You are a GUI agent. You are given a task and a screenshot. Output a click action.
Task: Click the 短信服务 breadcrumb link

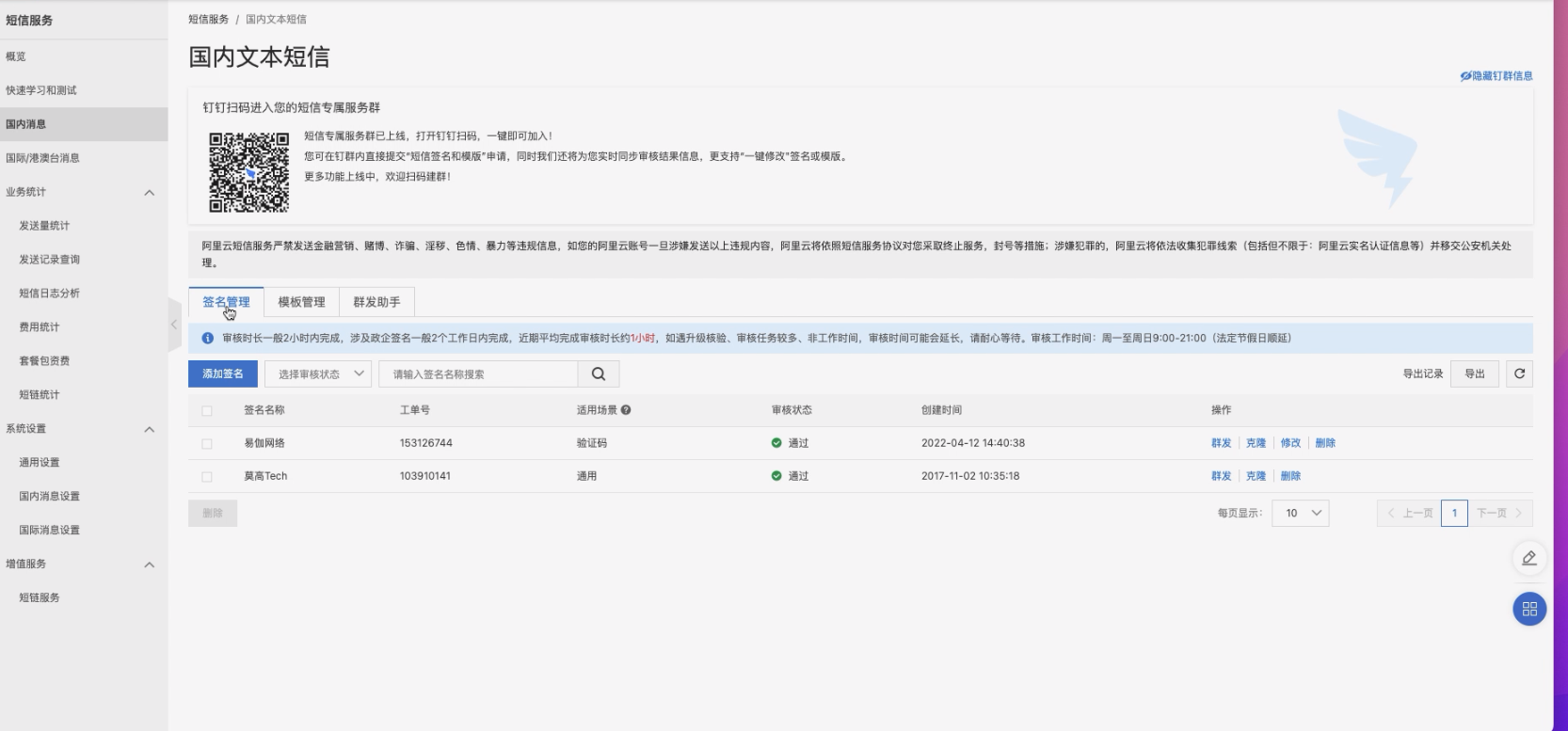tap(208, 19)
